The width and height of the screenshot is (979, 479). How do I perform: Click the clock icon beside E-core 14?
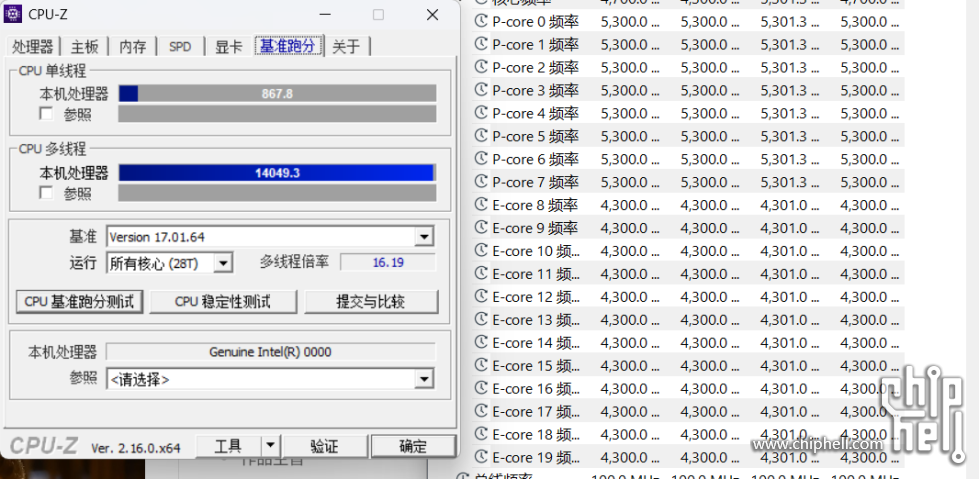[481, 342]
